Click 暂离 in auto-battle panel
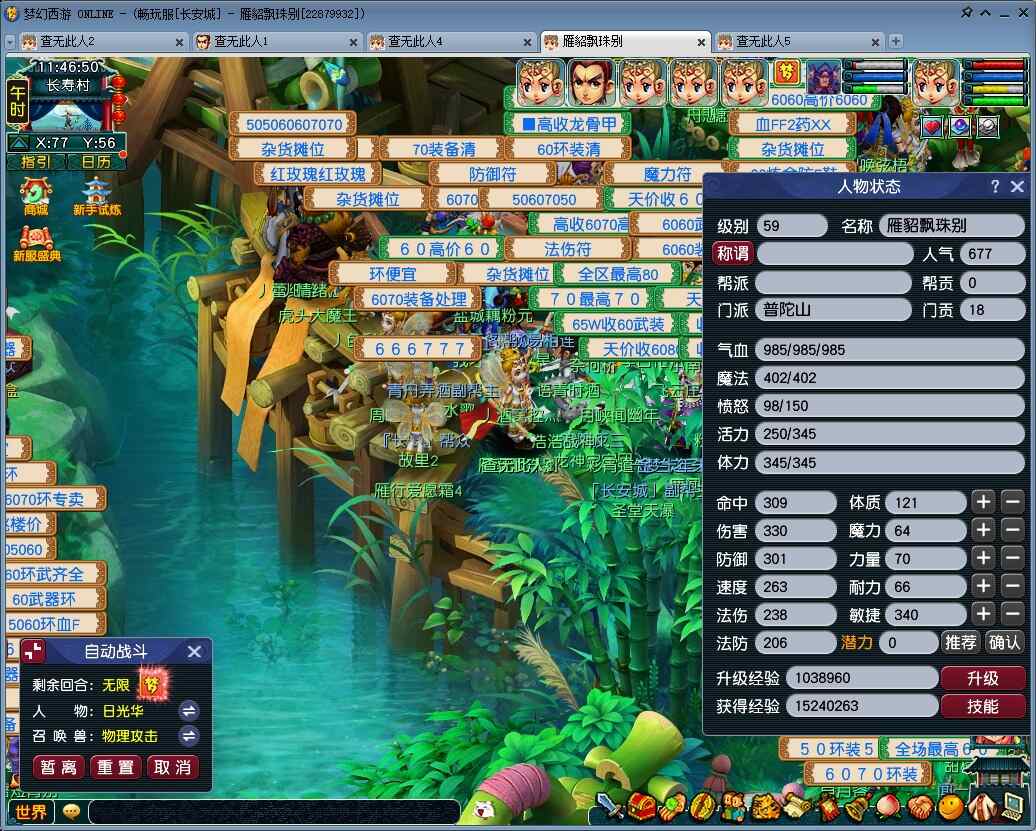Image resolution: width=1036 pixels, height=831 pixels. point(58,767)
